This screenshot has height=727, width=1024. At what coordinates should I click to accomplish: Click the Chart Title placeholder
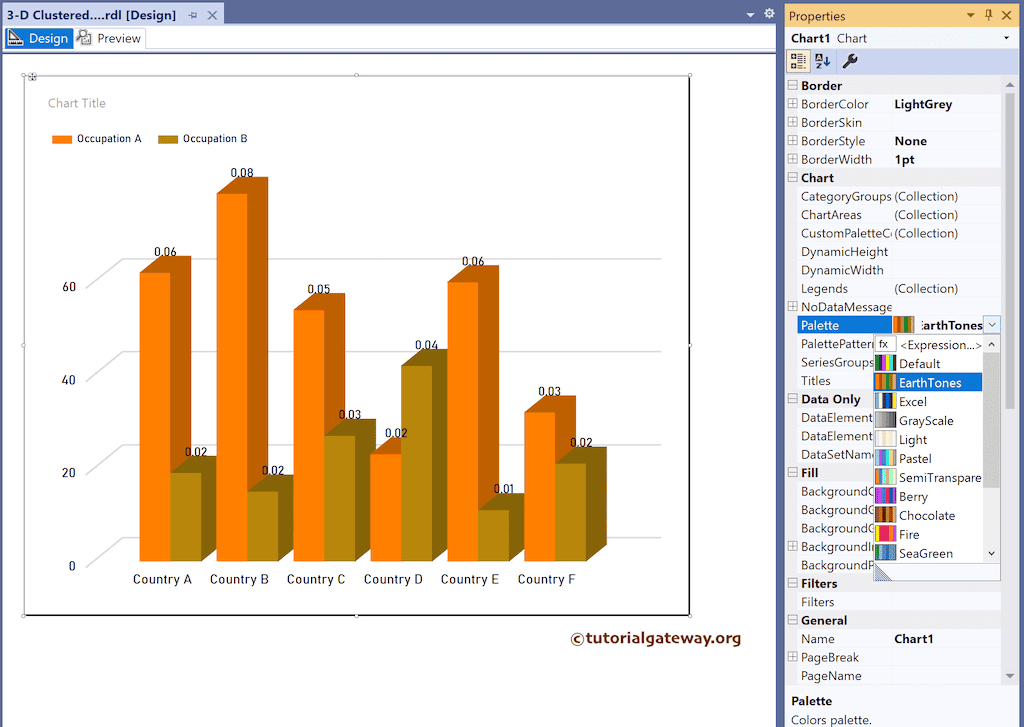(x=76, y=103)
